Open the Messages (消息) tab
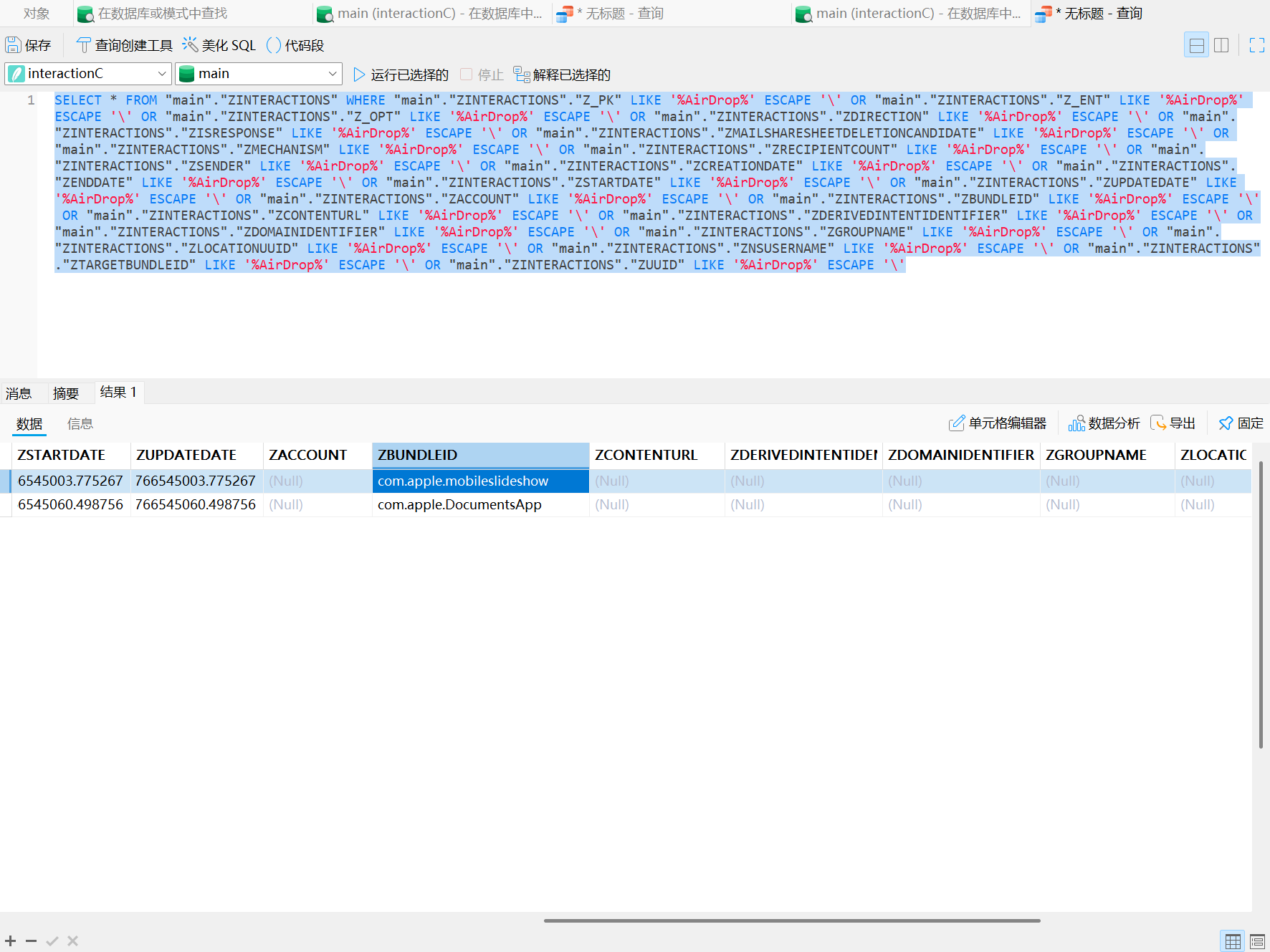 pyautogui.click(x=19, y=393)
